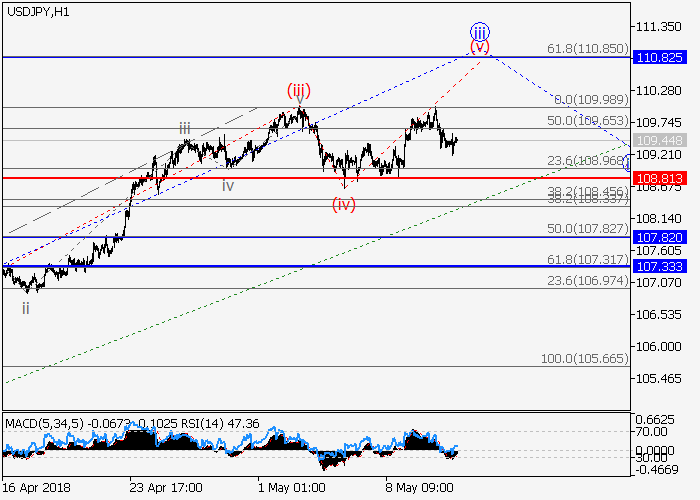
Task: Click the gray iv wave label
Action: click(228, 186)
